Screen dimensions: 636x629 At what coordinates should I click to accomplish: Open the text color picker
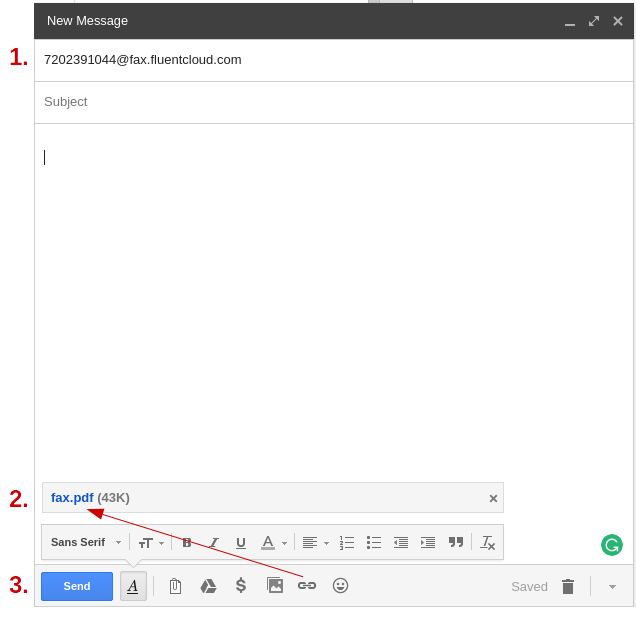(273, 543)
